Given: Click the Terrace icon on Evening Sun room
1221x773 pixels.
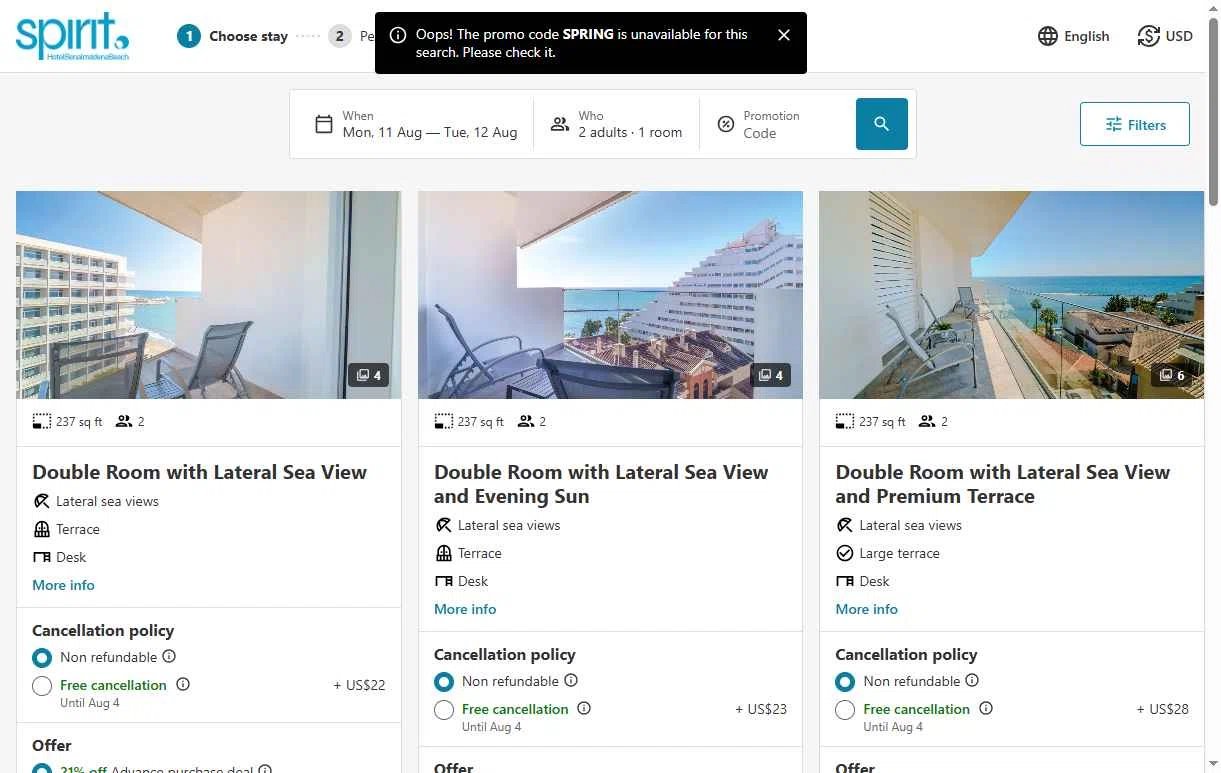Looking at the screenshot, I should [x=443, y=553].
